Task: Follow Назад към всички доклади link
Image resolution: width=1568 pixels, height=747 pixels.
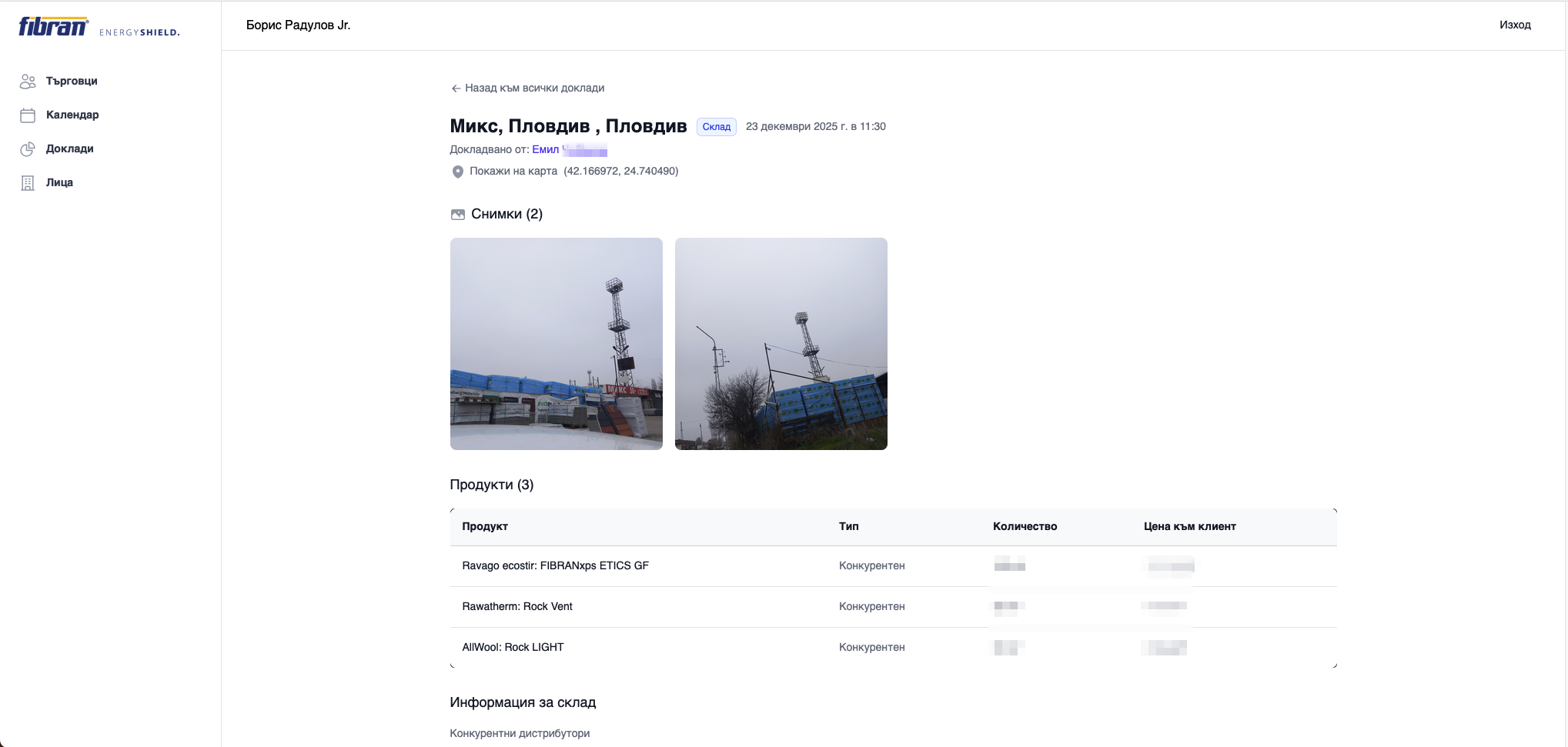Action: (534, 88)
